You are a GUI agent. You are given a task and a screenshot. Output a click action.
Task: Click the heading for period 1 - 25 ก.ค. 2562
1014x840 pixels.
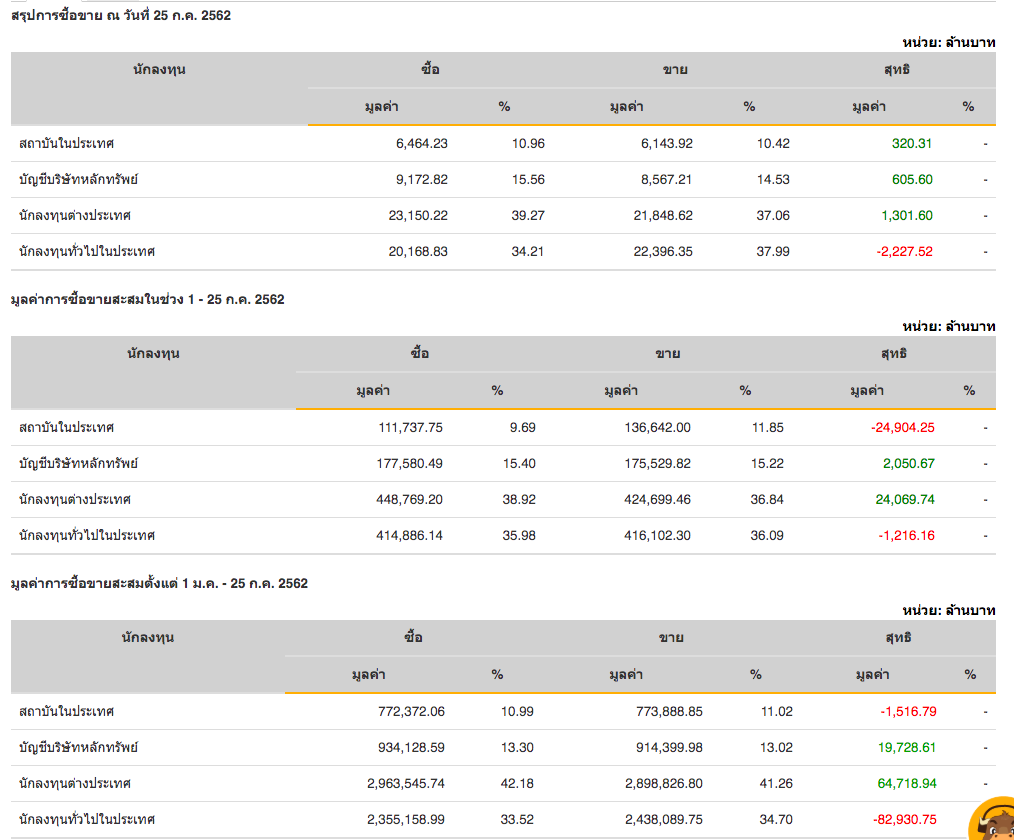click(147, 299)
